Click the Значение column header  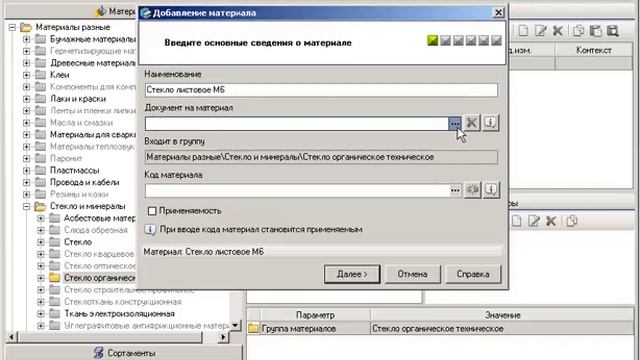click(x=502, y=315)
